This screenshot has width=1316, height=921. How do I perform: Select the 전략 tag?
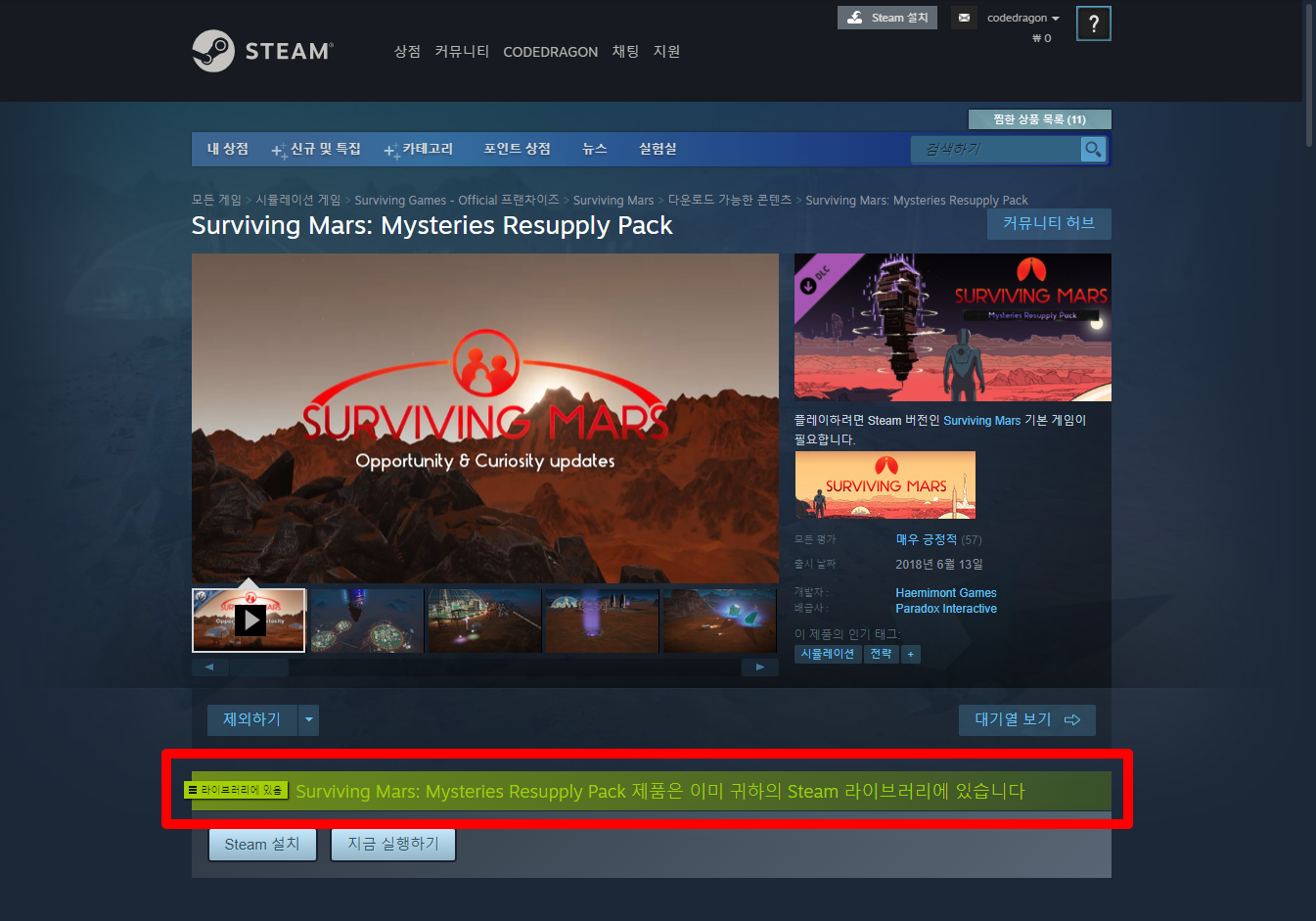pos(881,654)
